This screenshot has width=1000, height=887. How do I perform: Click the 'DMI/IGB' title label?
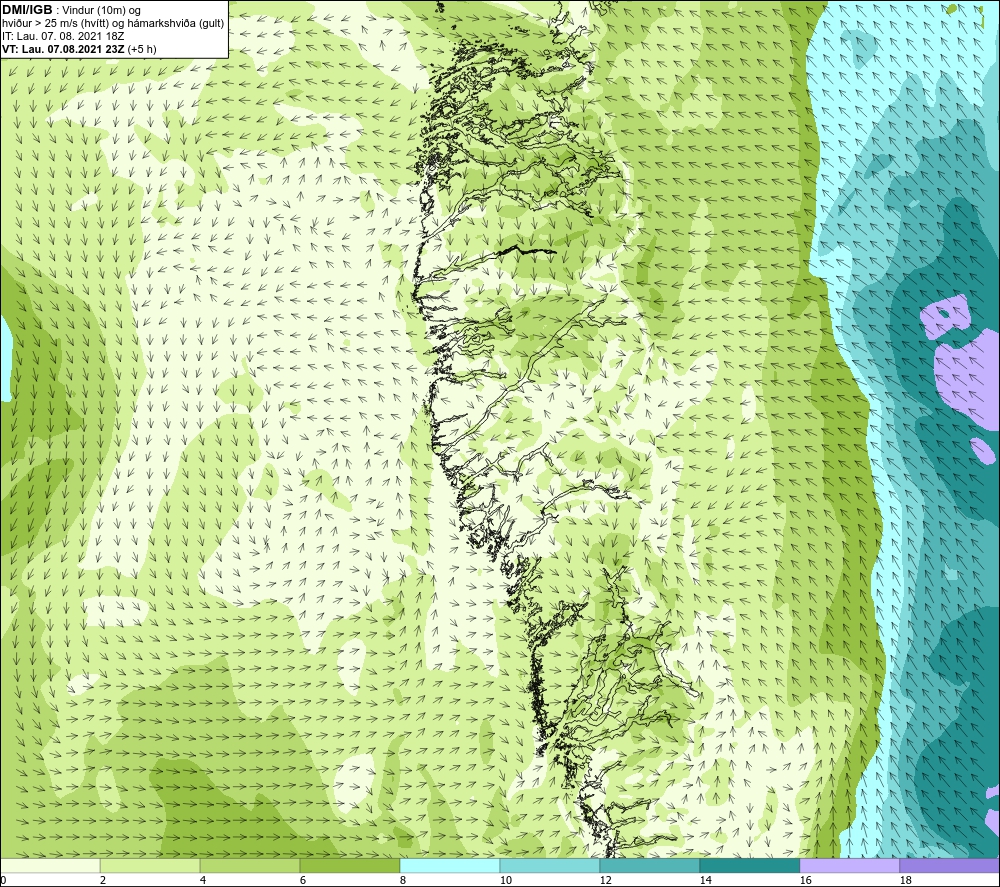point(27,10)
